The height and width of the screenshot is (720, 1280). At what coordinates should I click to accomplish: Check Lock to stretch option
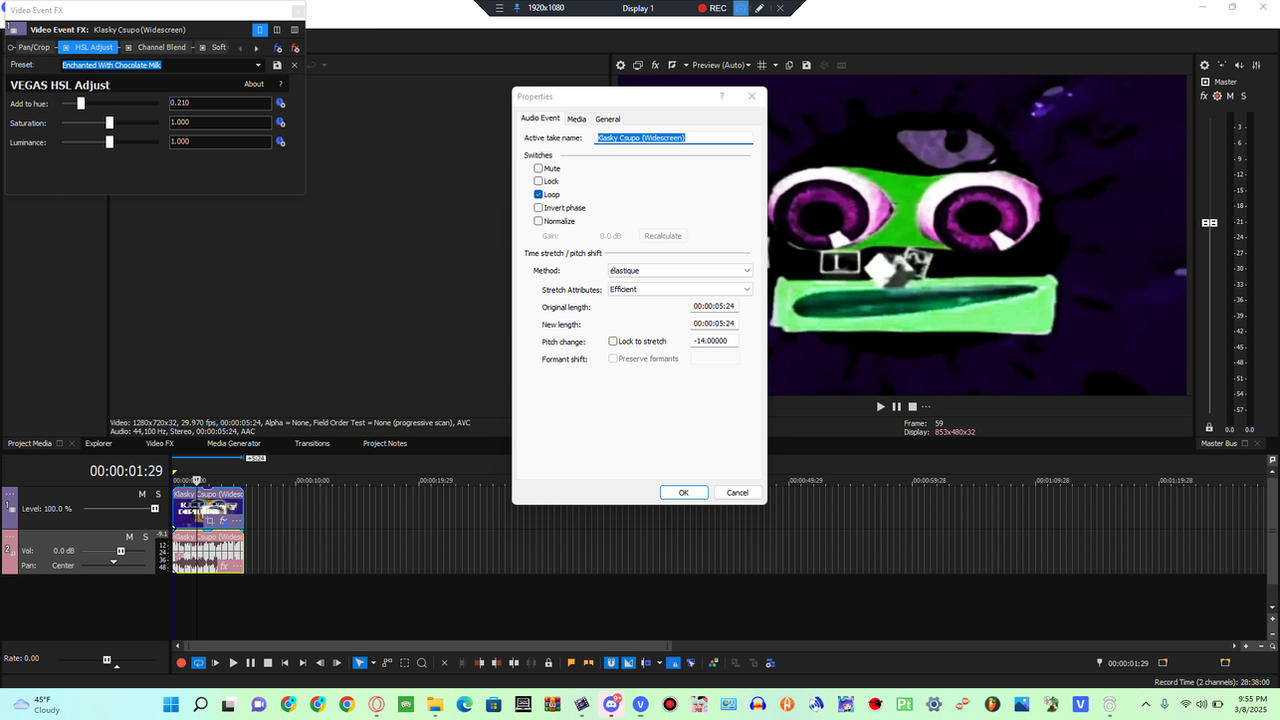[613, 341]
